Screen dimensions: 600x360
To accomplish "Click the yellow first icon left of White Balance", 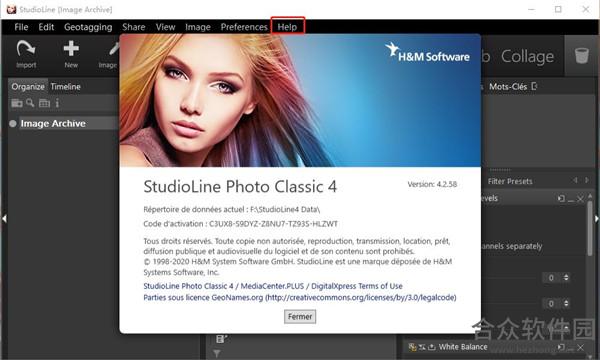I will [x=412, y=347].
